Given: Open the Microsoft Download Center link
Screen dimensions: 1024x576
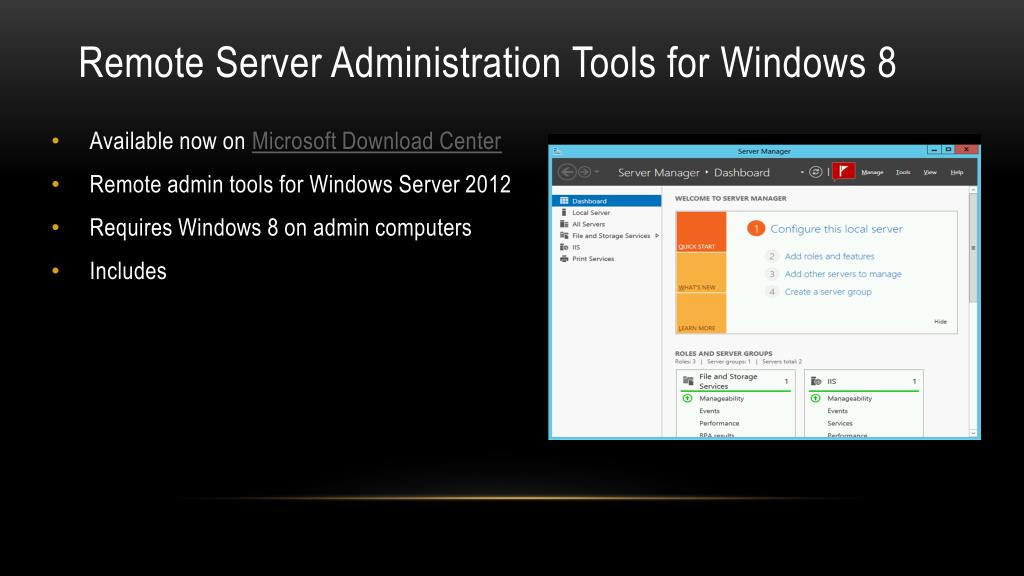Looking at the screenshot, I should pyautogui.click(x=377, y=141).
